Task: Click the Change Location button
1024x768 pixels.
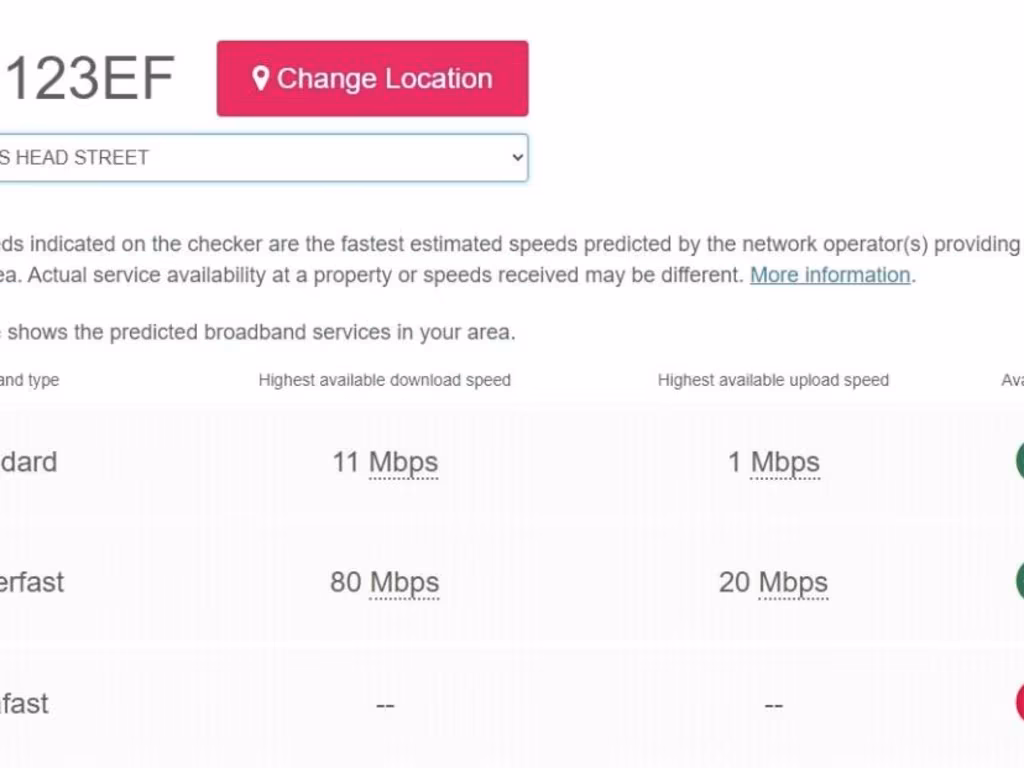Action: point(372,79)
